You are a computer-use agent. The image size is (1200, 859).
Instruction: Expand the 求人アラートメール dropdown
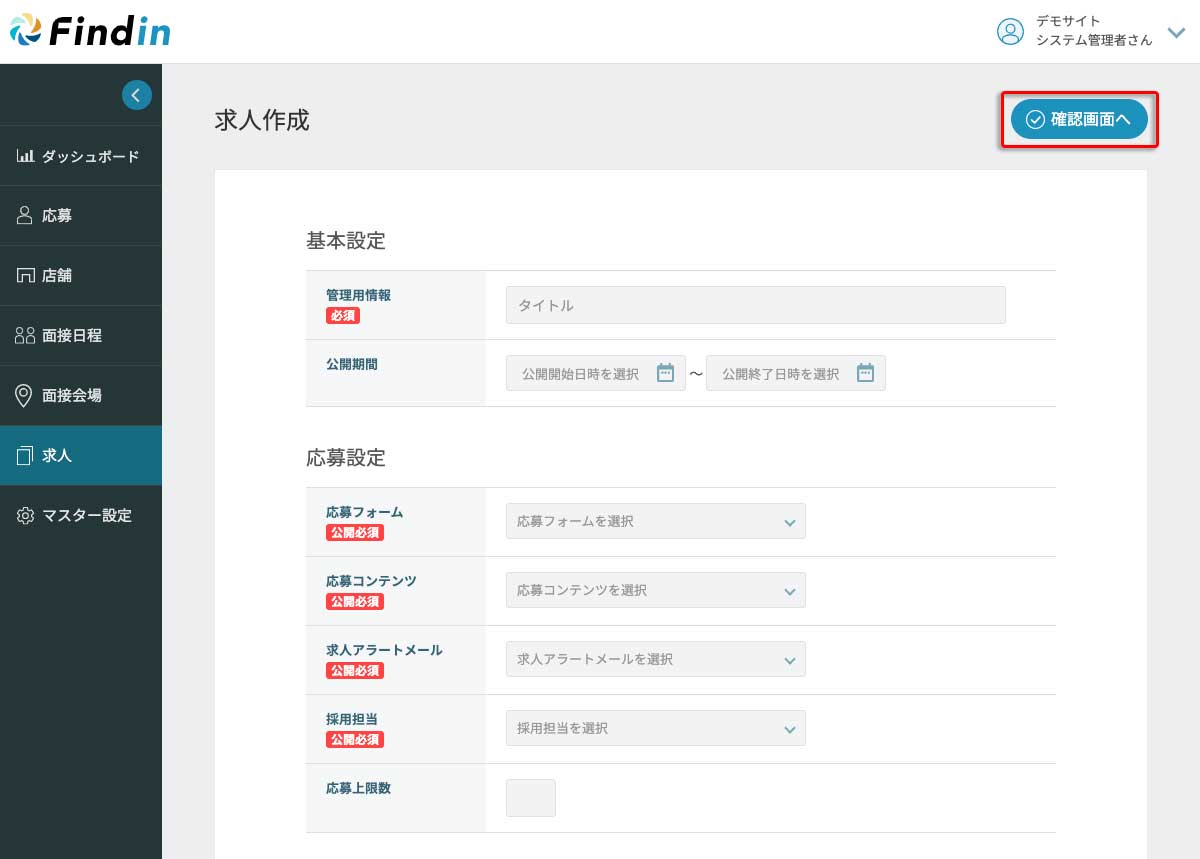click(x=655, y=659)
